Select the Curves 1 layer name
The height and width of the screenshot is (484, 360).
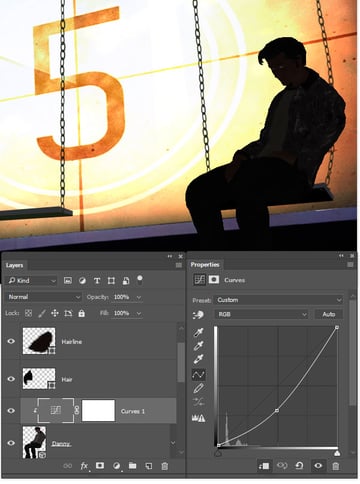(x=133, y=411)
